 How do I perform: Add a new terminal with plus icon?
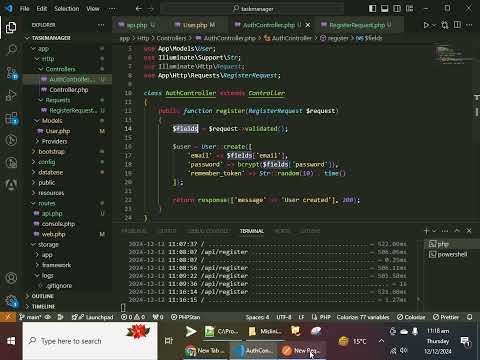(x=426, y=231)
